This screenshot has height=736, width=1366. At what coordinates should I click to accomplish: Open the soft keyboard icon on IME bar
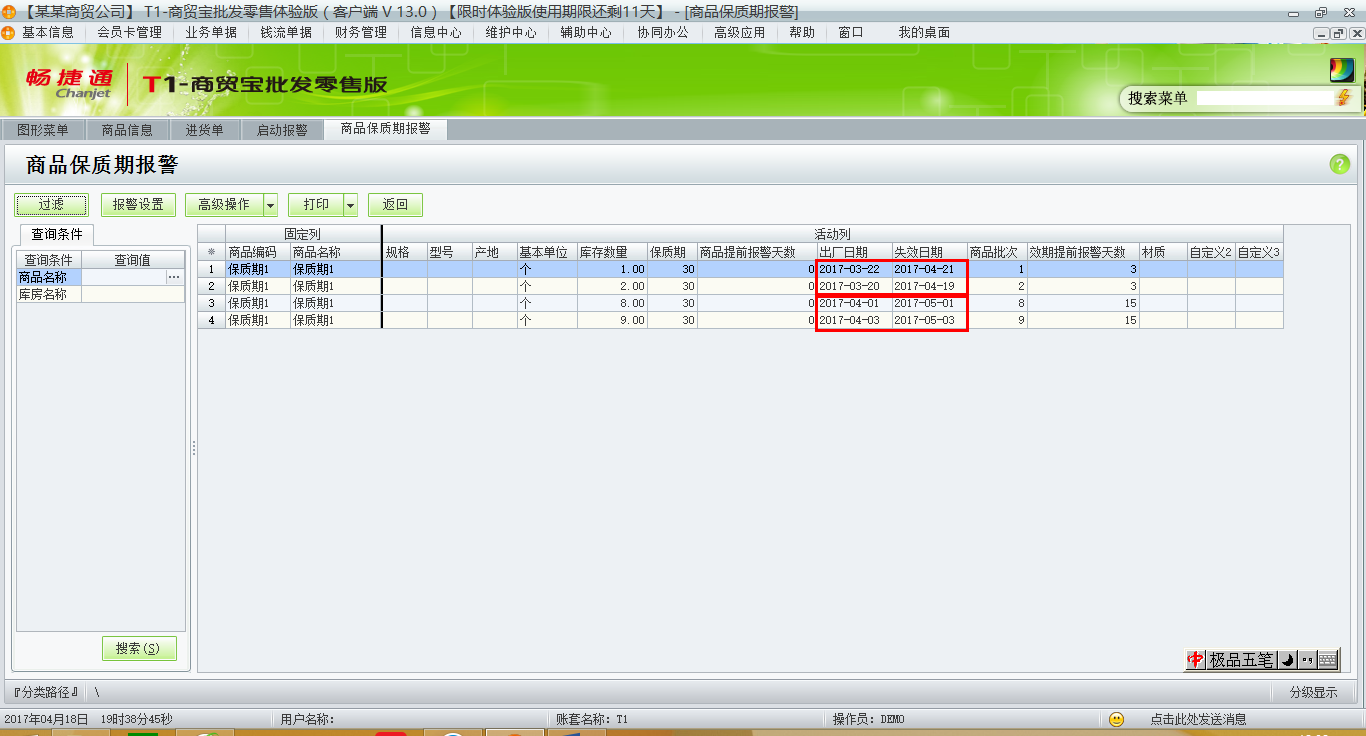(x=1327, y=660)
